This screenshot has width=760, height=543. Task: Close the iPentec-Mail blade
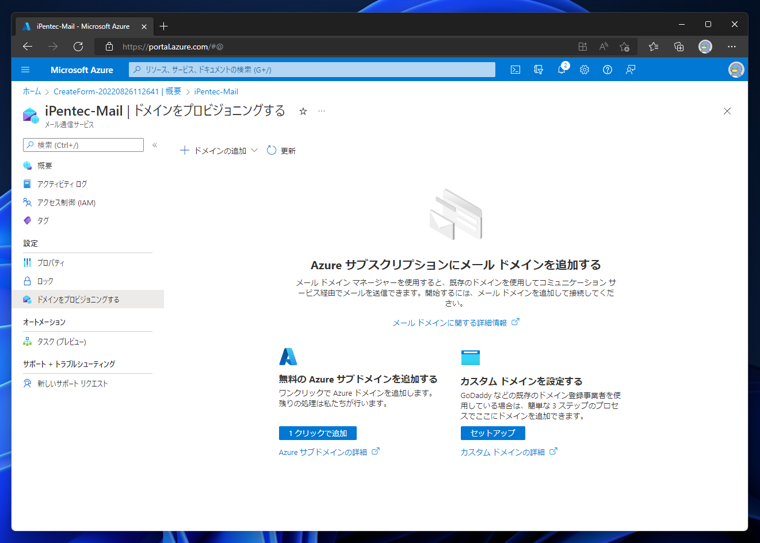[x=727, y=111]
